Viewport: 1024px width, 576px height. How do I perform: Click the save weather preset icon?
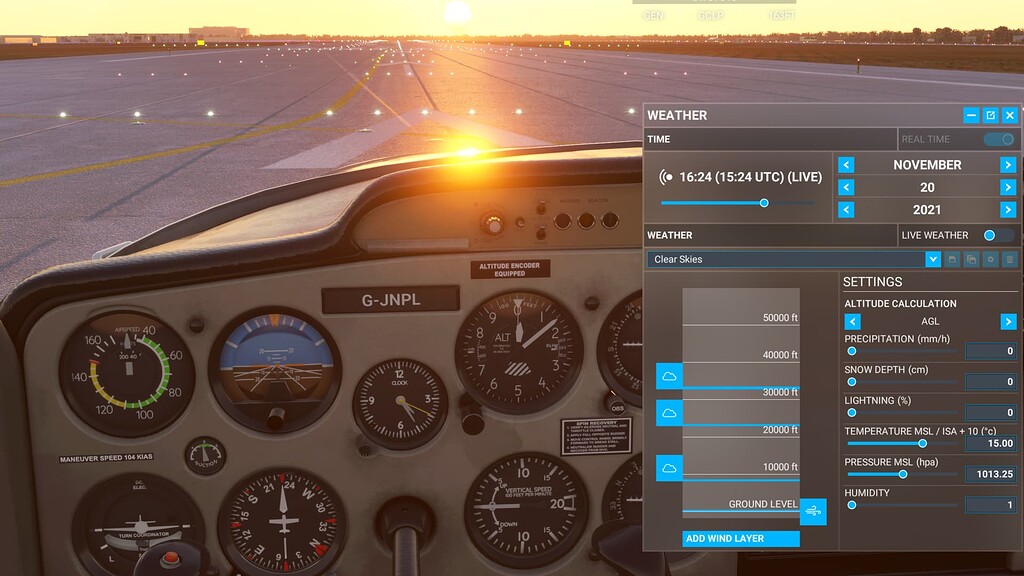point(952,260)
